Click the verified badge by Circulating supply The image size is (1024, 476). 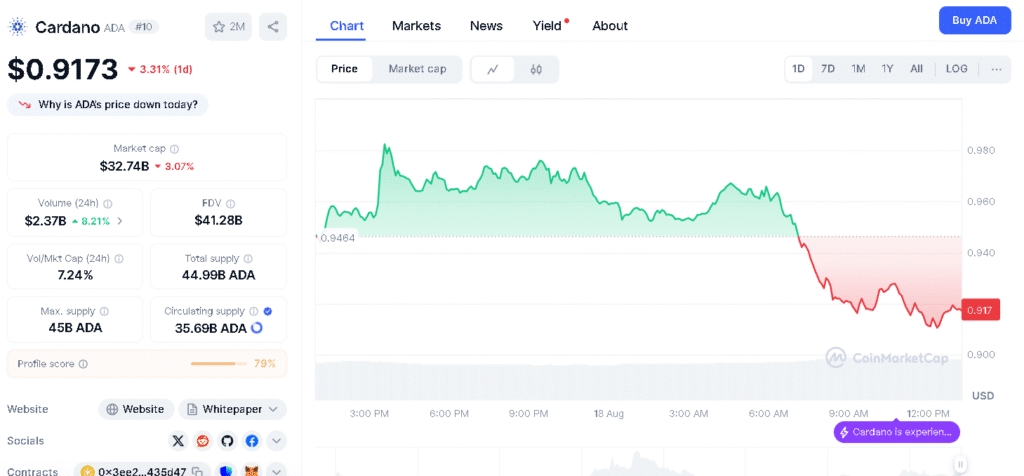[267, 311]
